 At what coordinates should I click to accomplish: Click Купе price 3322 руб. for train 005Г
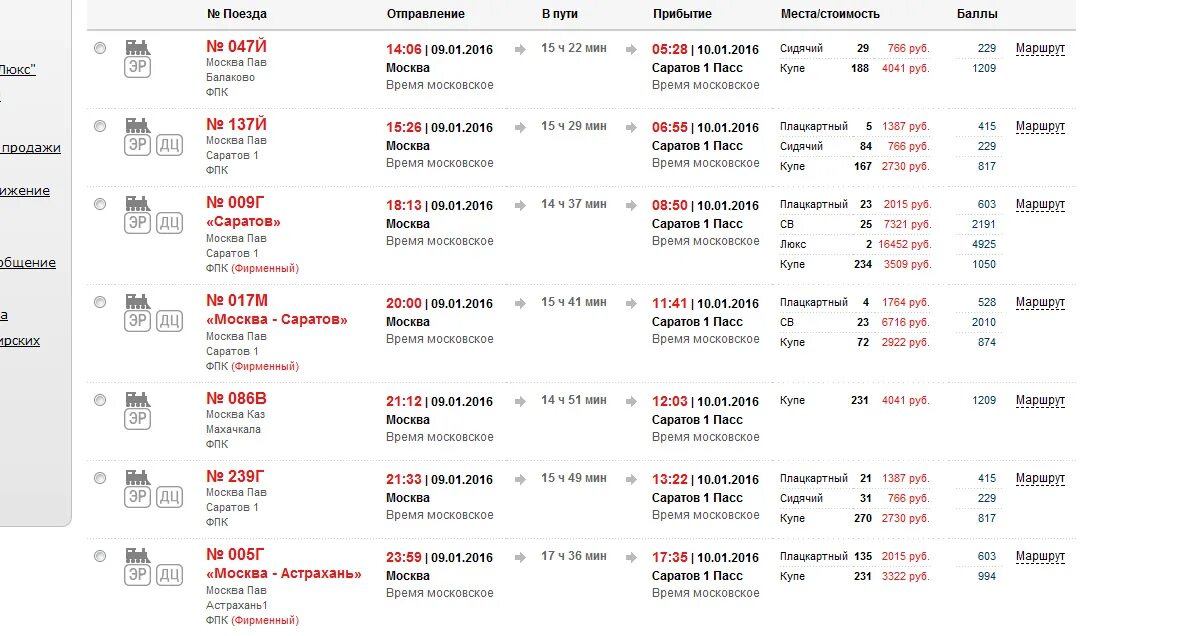click(x=906, y=576)
